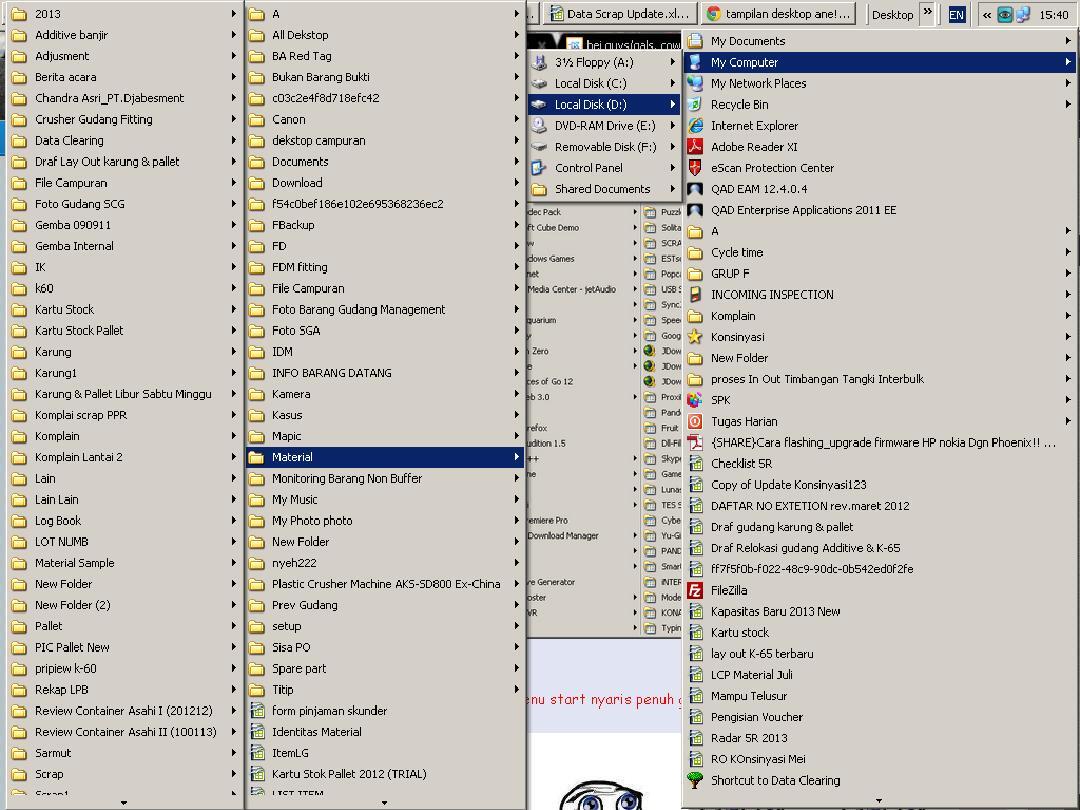Open eScan Protection Center icon
The width and height of the screenshot is (1080, 810).
[695, 167]
